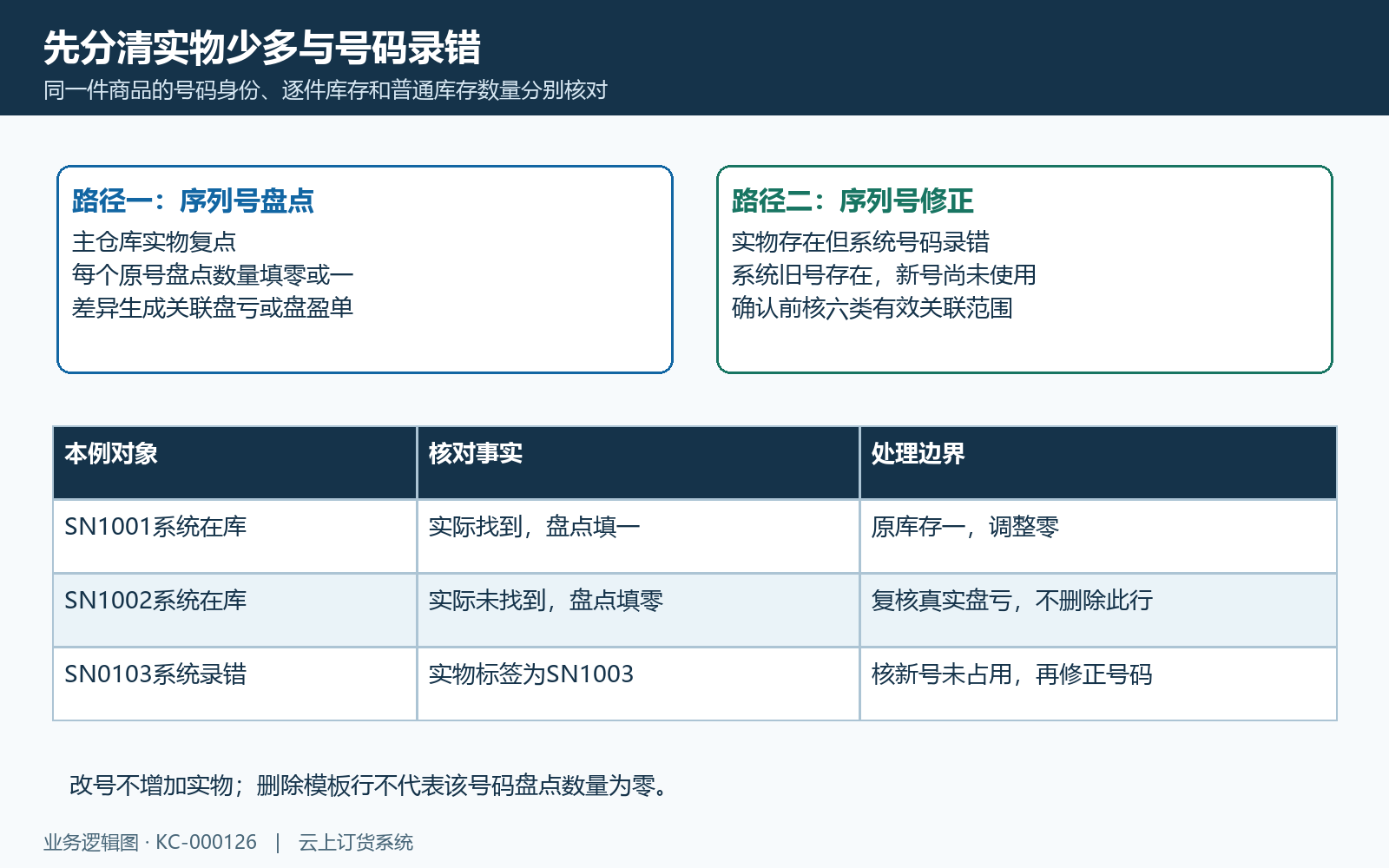Select the footer text 业务逻辑图 · KC-000126
The image size is (1389, 868).
(150, 842)
